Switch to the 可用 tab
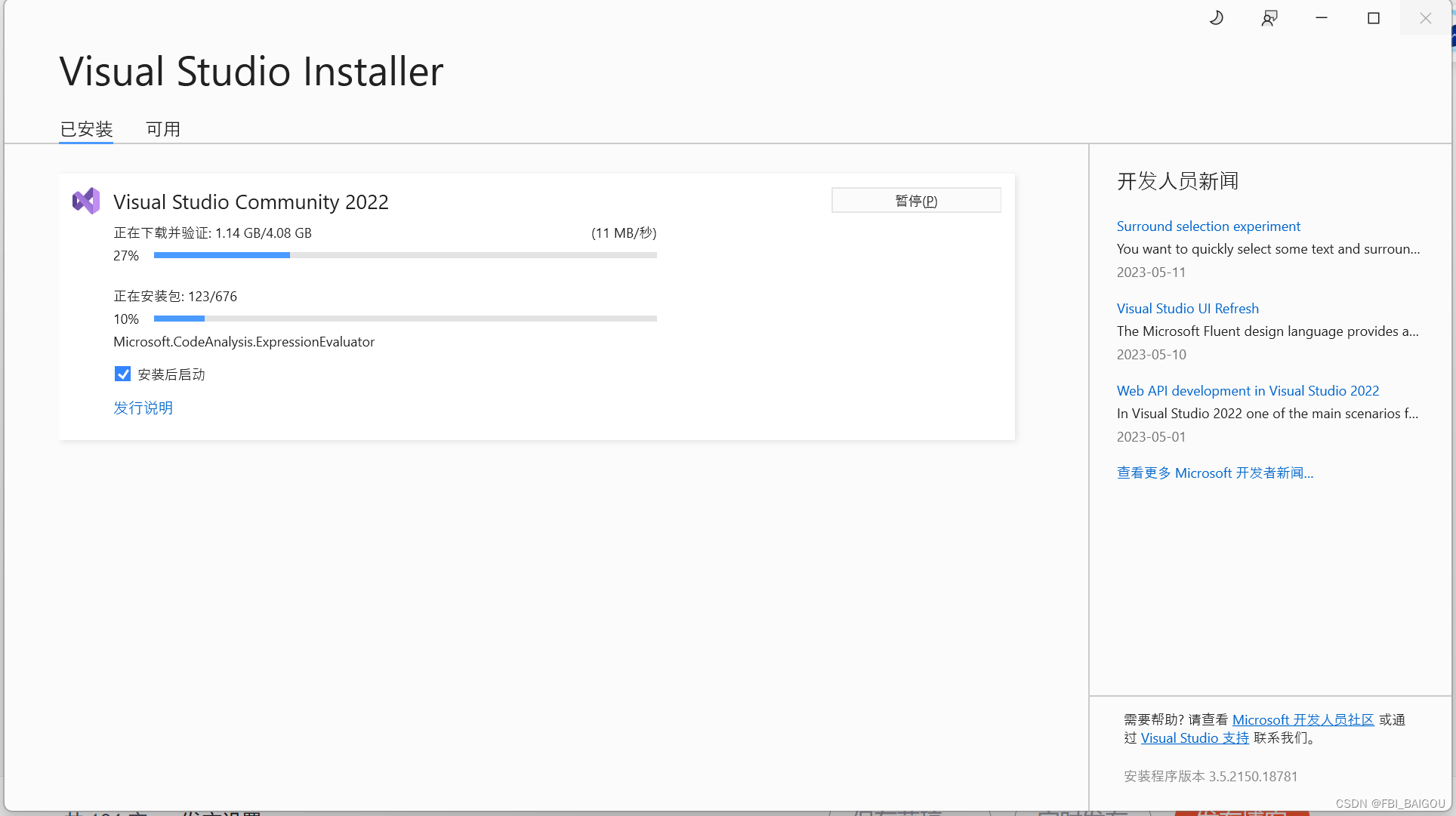Viewport: 1456px width, 816px height. pyautogui.click(x=163, y=129)
